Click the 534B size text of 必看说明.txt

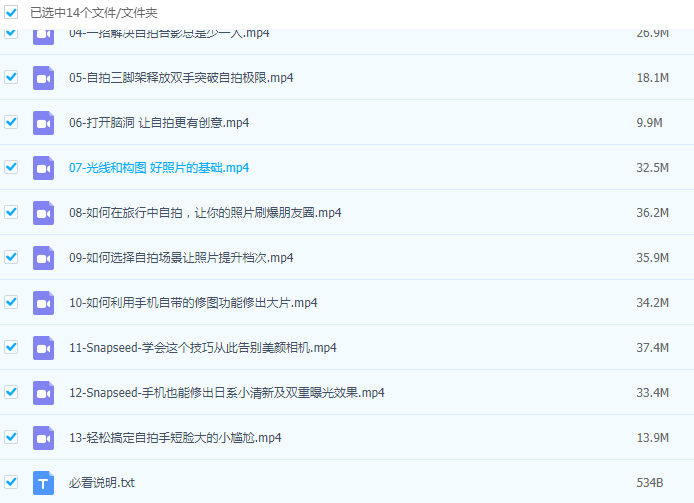(x=650, y=483)
